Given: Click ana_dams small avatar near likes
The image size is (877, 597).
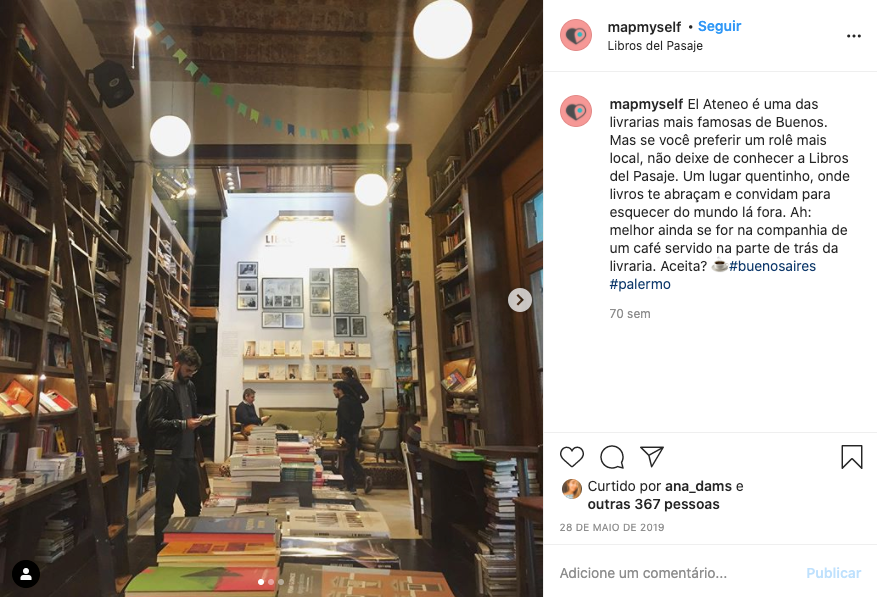Looking at the screenshot, I should (572, 488).
